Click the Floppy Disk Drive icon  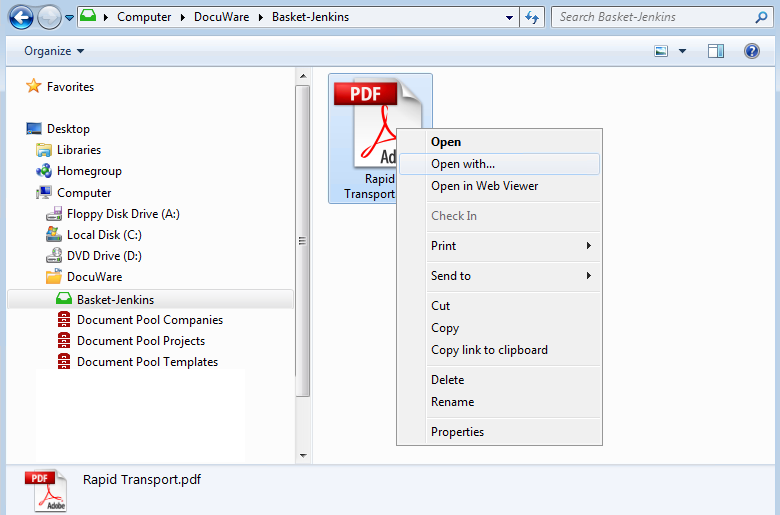point(54,214)
